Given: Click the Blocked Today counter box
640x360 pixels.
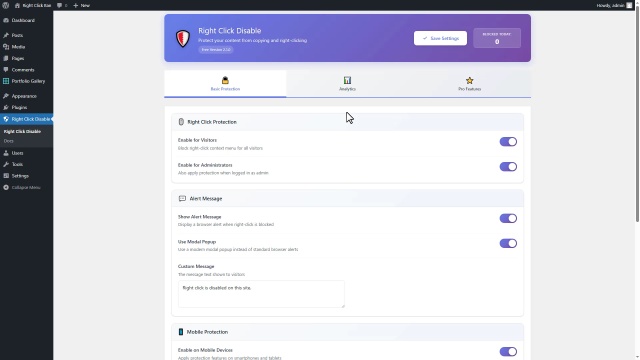Looking at the screenshot, I should [x=497, y=38].
